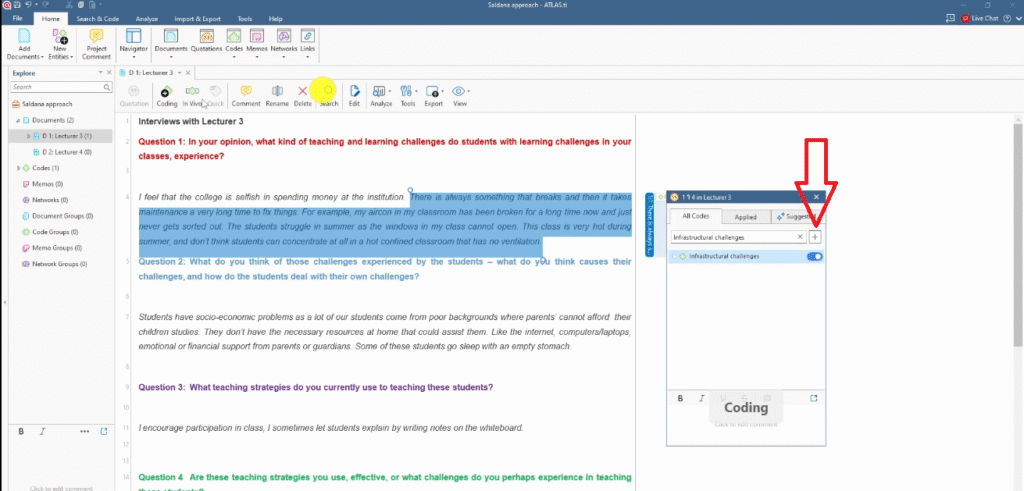Clear the code search text field
The height and width of the screenshot is (491, 1024).
[x=800, y=237]
